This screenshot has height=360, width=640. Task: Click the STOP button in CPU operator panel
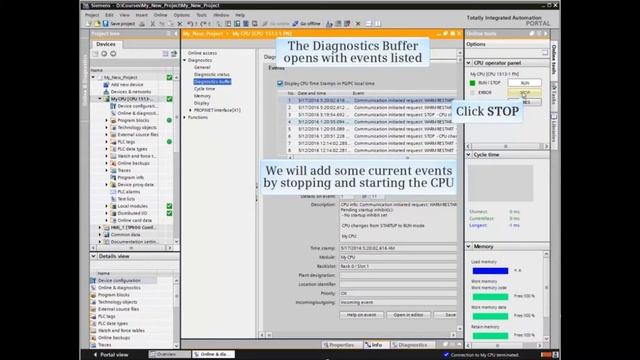(524, 93)
